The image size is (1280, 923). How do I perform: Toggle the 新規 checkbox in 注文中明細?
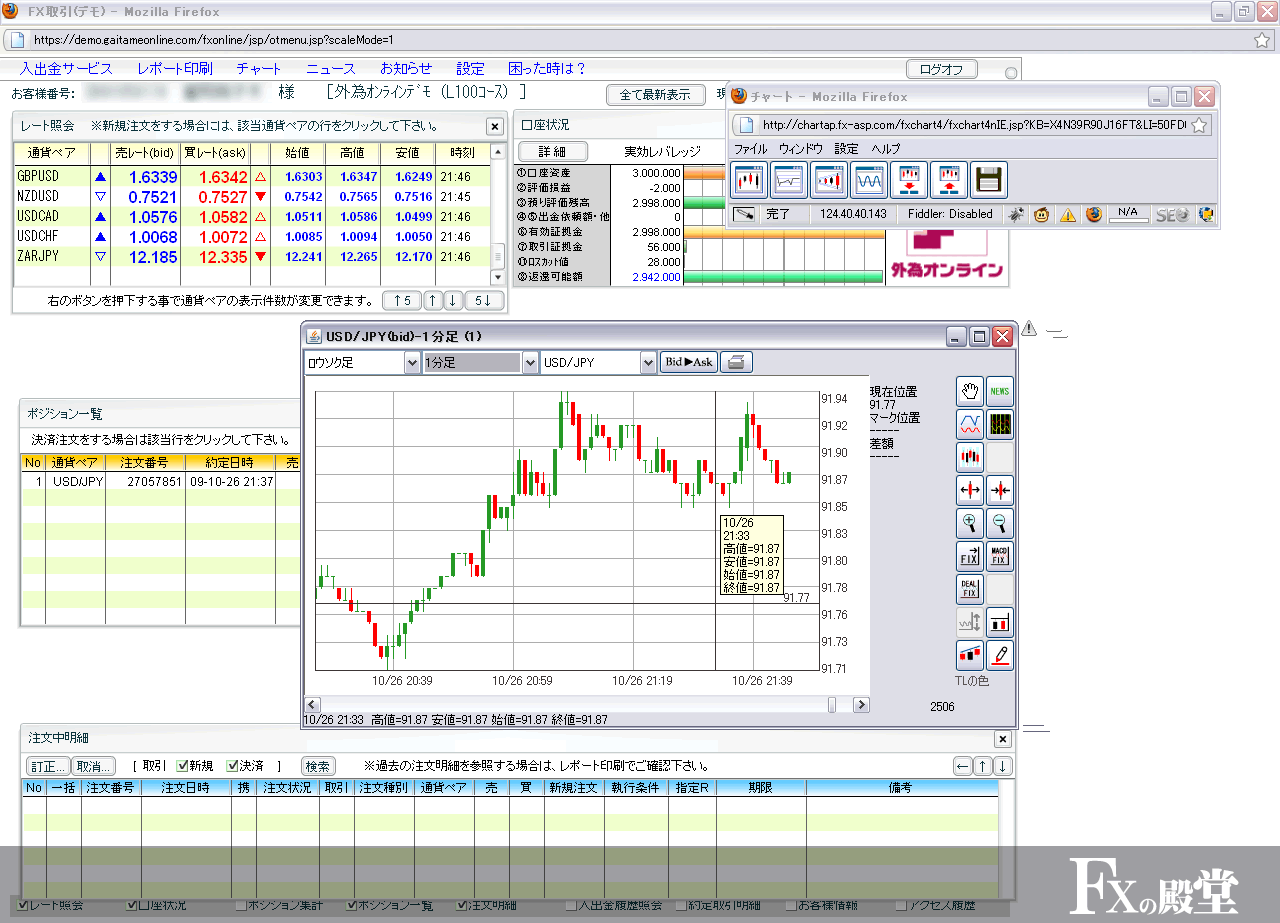click(183, 766)
